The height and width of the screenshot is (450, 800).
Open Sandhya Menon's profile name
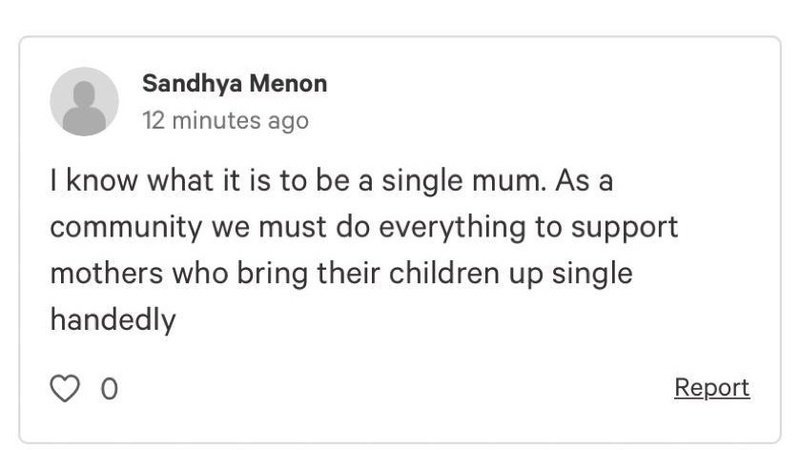(x=235, y=83)
